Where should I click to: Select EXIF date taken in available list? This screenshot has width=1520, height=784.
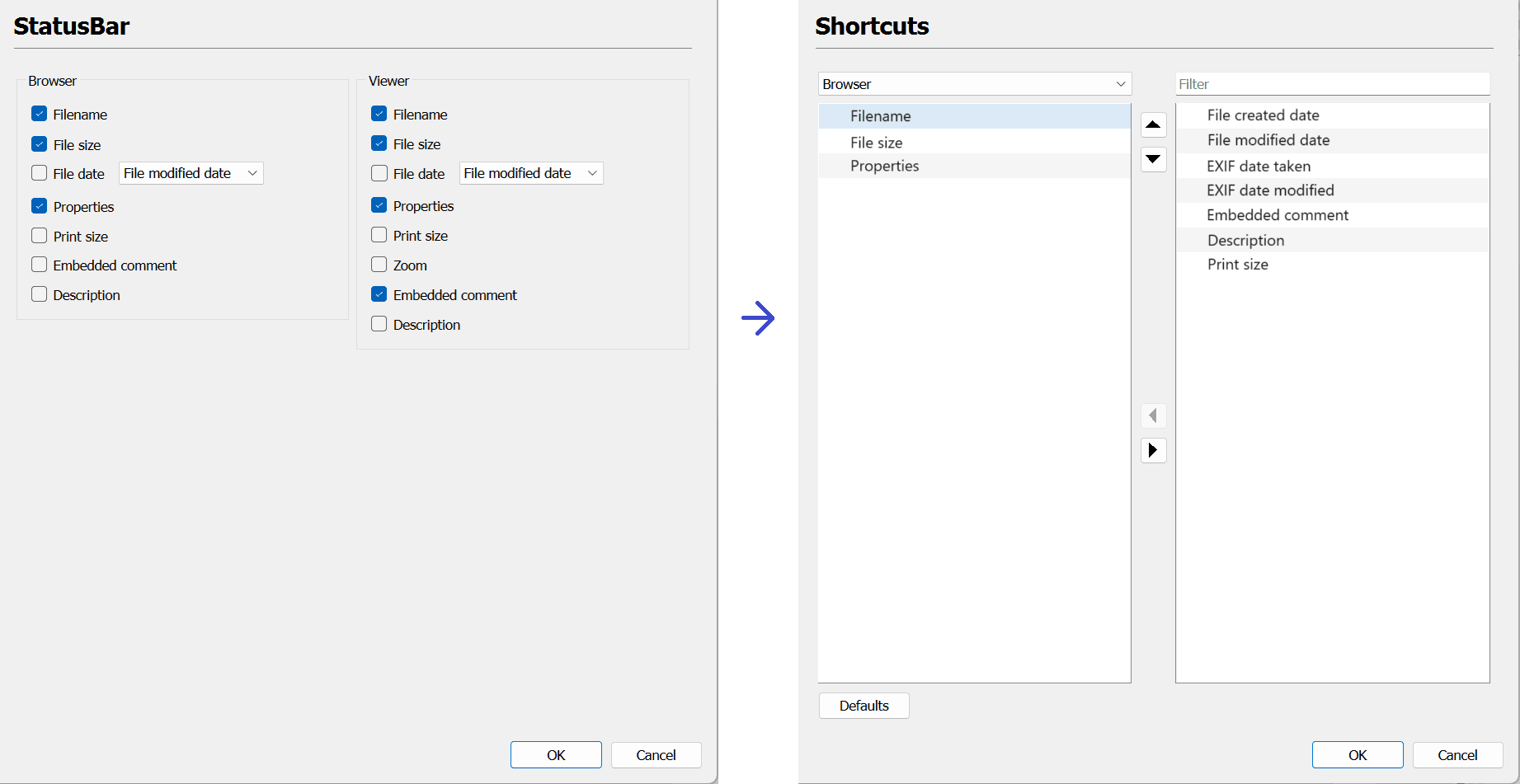click(x=1258, y=166)
